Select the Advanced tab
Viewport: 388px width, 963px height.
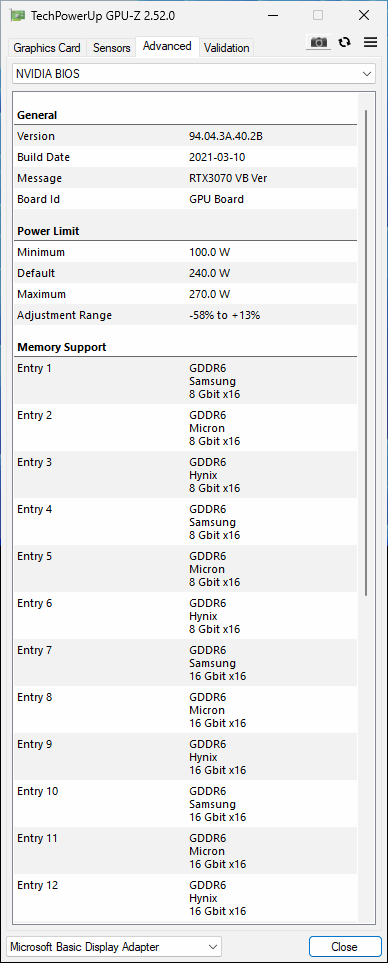(x=167, y=46)
